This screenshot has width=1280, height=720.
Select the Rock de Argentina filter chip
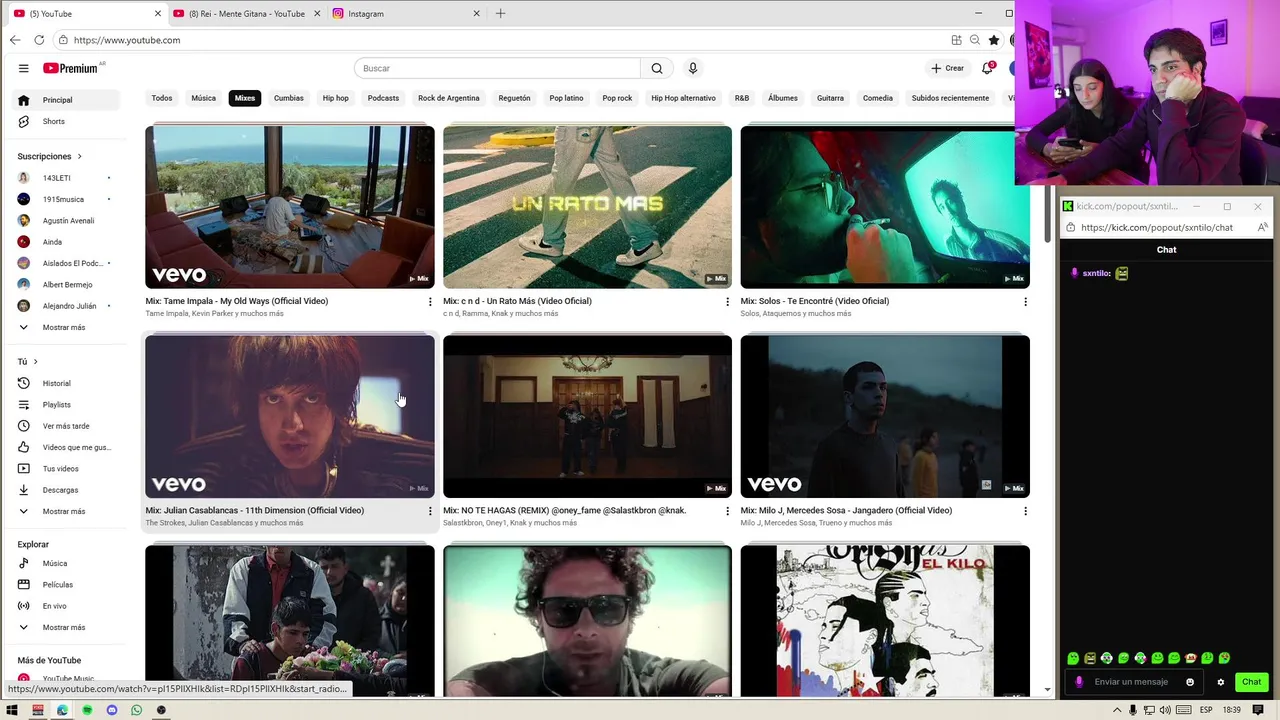point(449,98)
